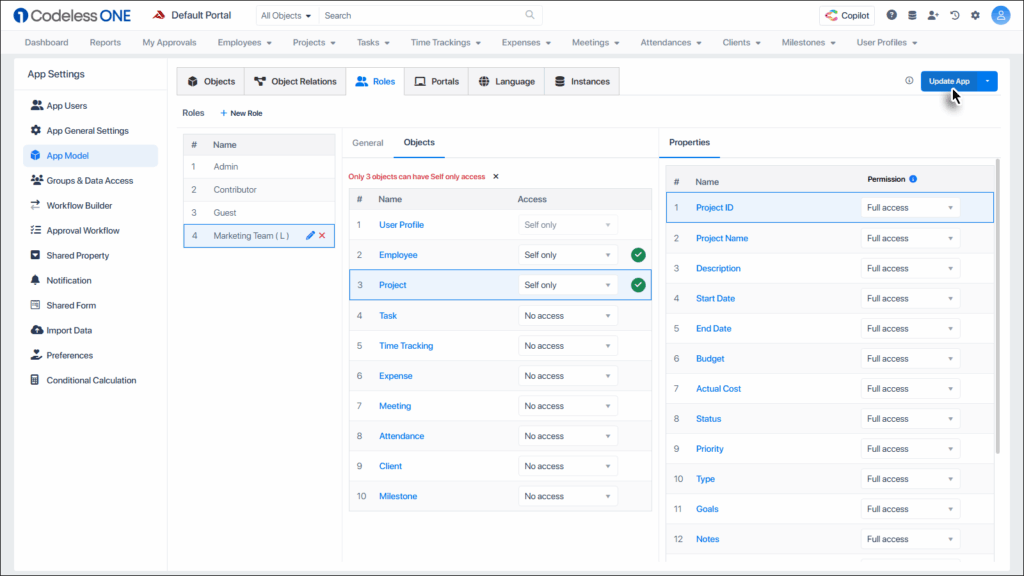Open Task access dropdown
Viewport: 1024px width, 576px height.
coord(567,315)
